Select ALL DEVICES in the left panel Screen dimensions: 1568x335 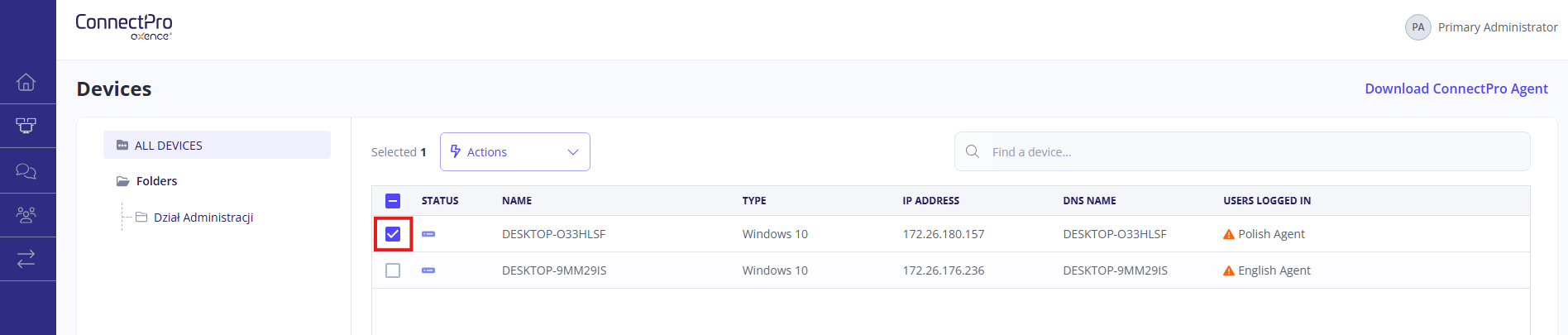pyautogui.click(x=168, y=146)
